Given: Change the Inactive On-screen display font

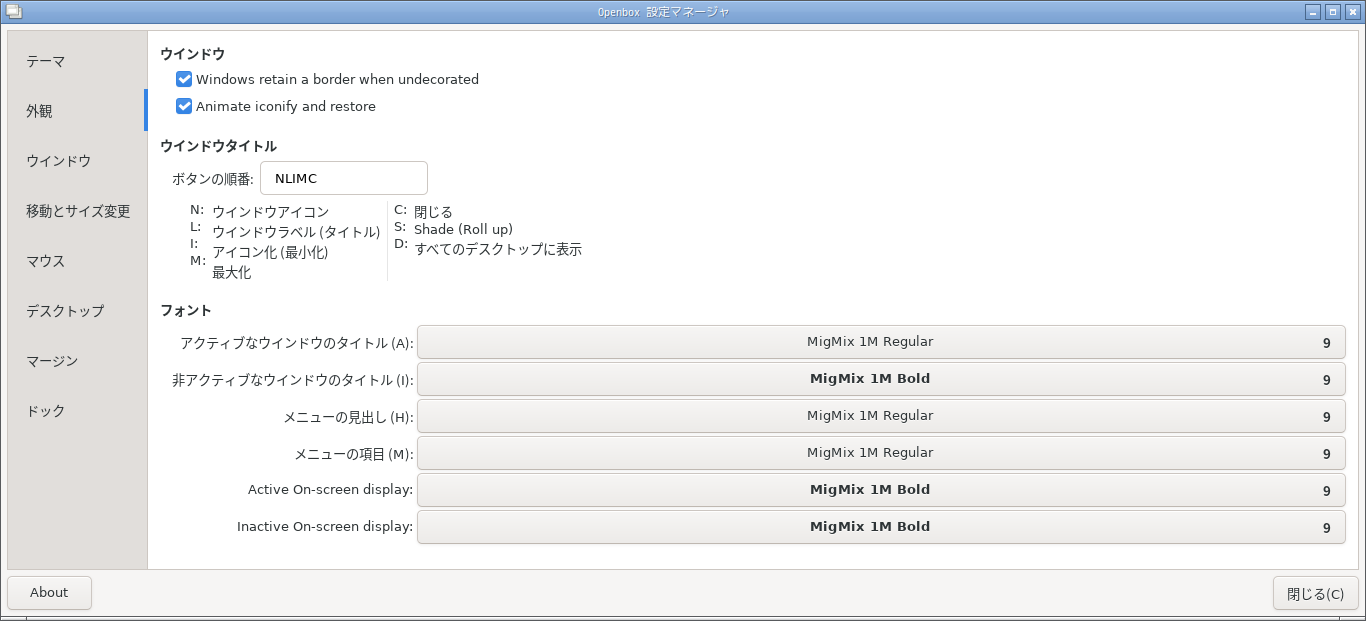Looking at the screenshot, I should (881, 527).
